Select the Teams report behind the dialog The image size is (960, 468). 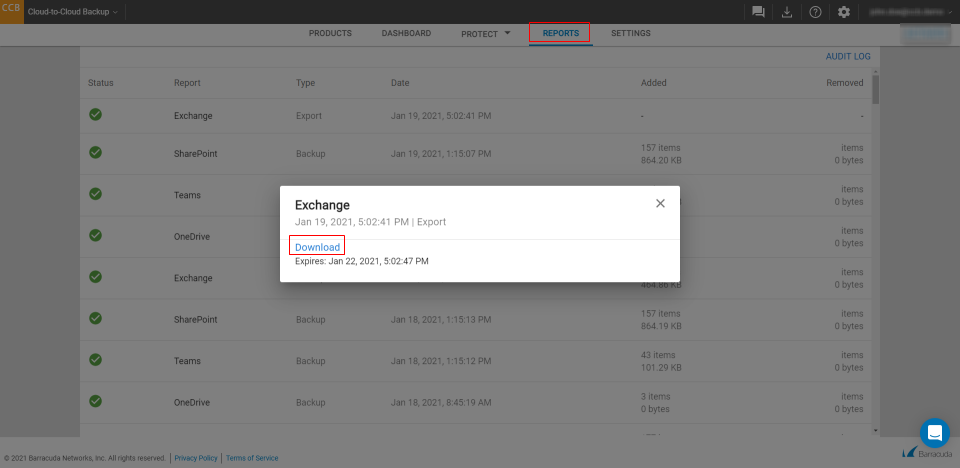[x=187, y=195]
